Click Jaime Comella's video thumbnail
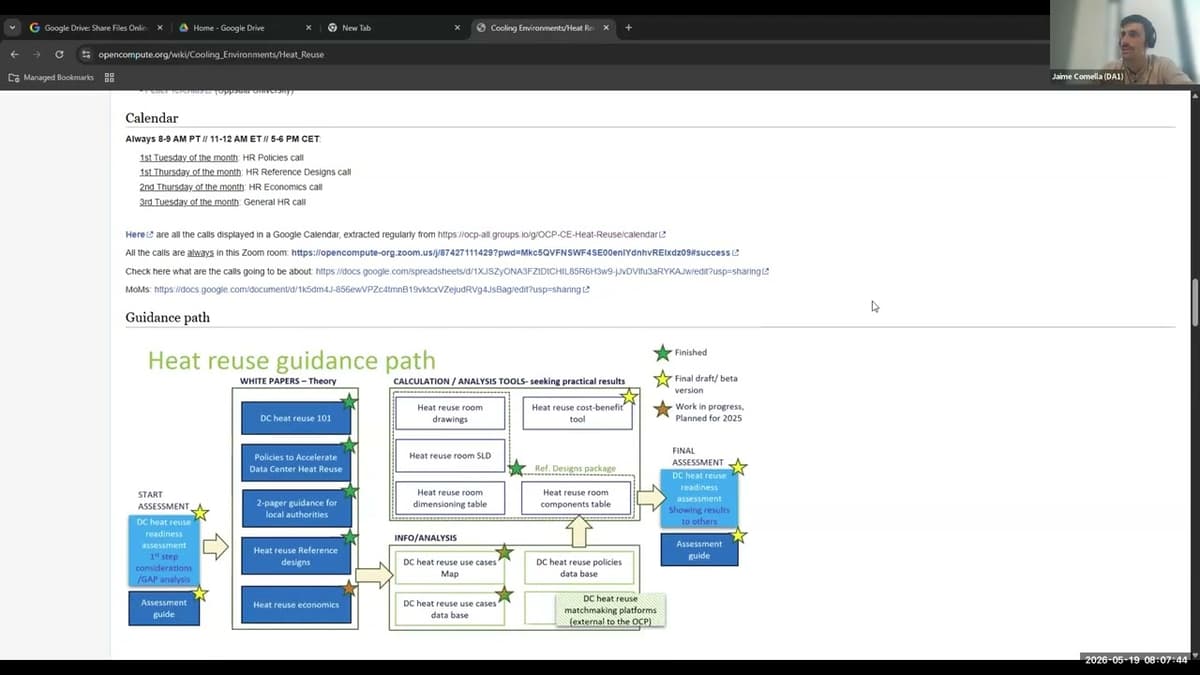Image resolution: width=1200 pixels, height=675 pixels. point(1124,42)
